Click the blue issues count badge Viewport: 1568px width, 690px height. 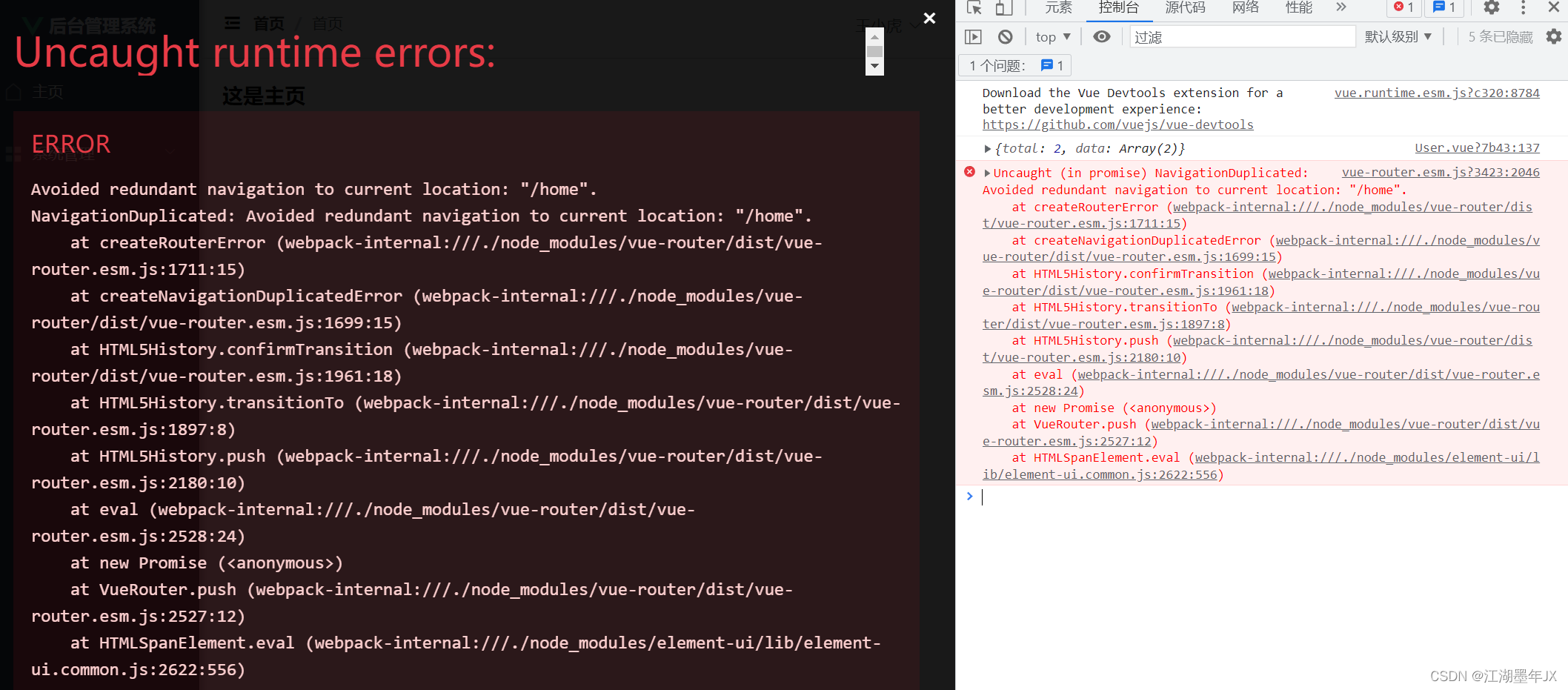[x=1444, y=7]
